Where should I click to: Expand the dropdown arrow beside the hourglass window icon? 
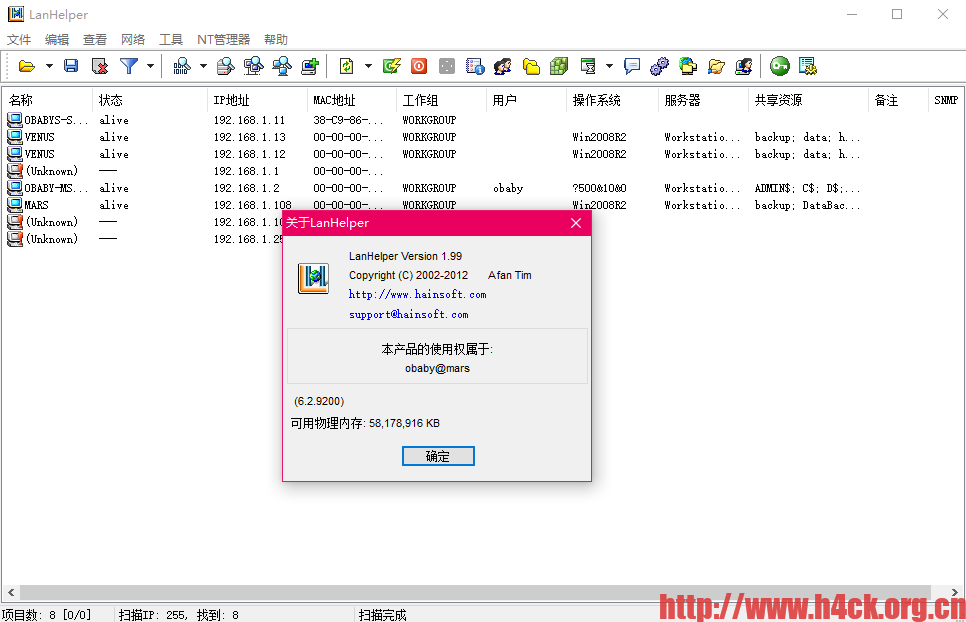click(609, 66)
